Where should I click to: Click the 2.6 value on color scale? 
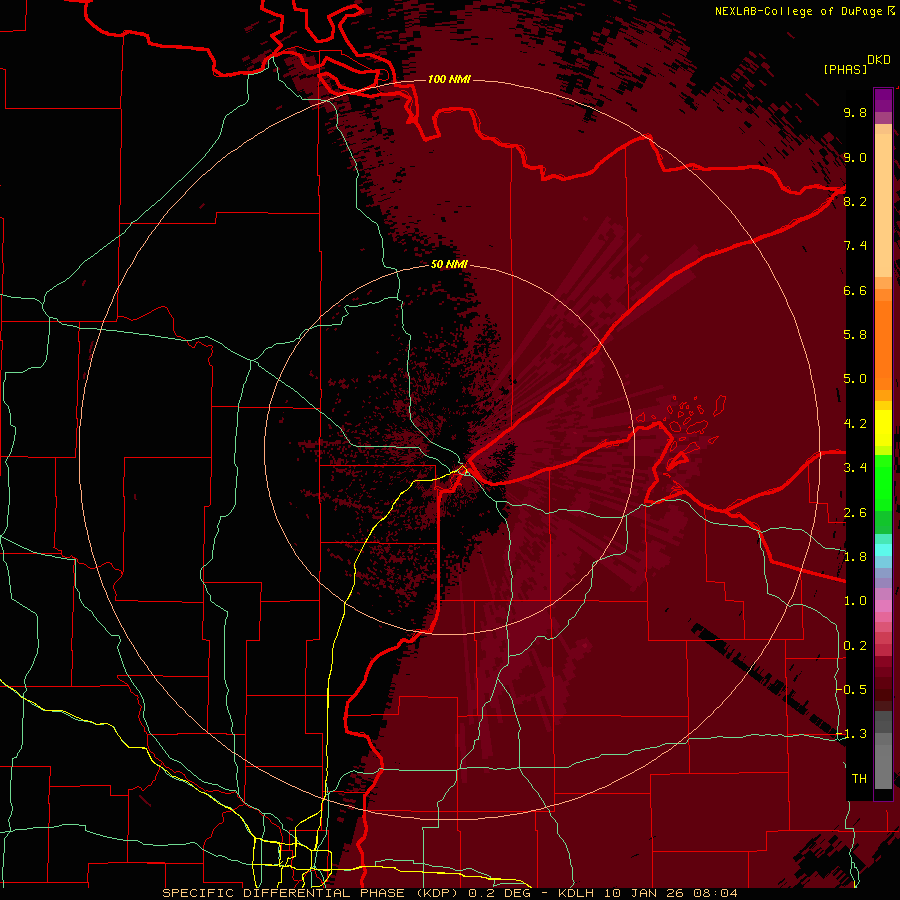(x=855, y=512)
